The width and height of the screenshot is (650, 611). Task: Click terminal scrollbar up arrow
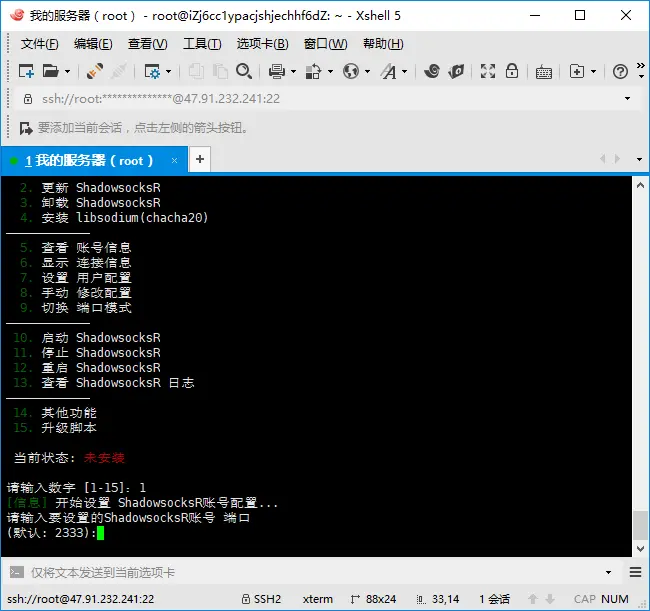(x=640, y=185)
